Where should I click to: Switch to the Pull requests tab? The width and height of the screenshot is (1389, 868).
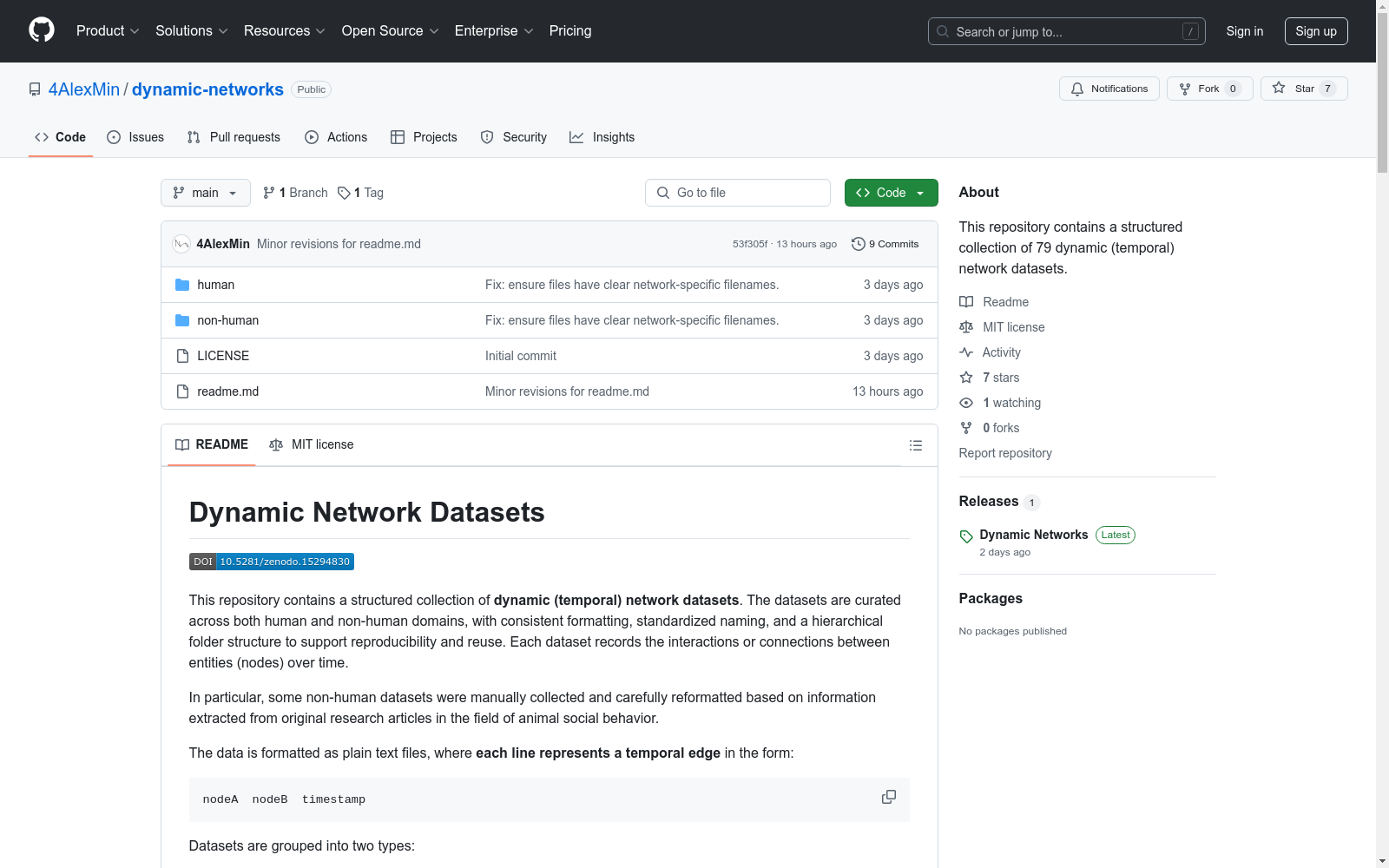tap(234, 137)
